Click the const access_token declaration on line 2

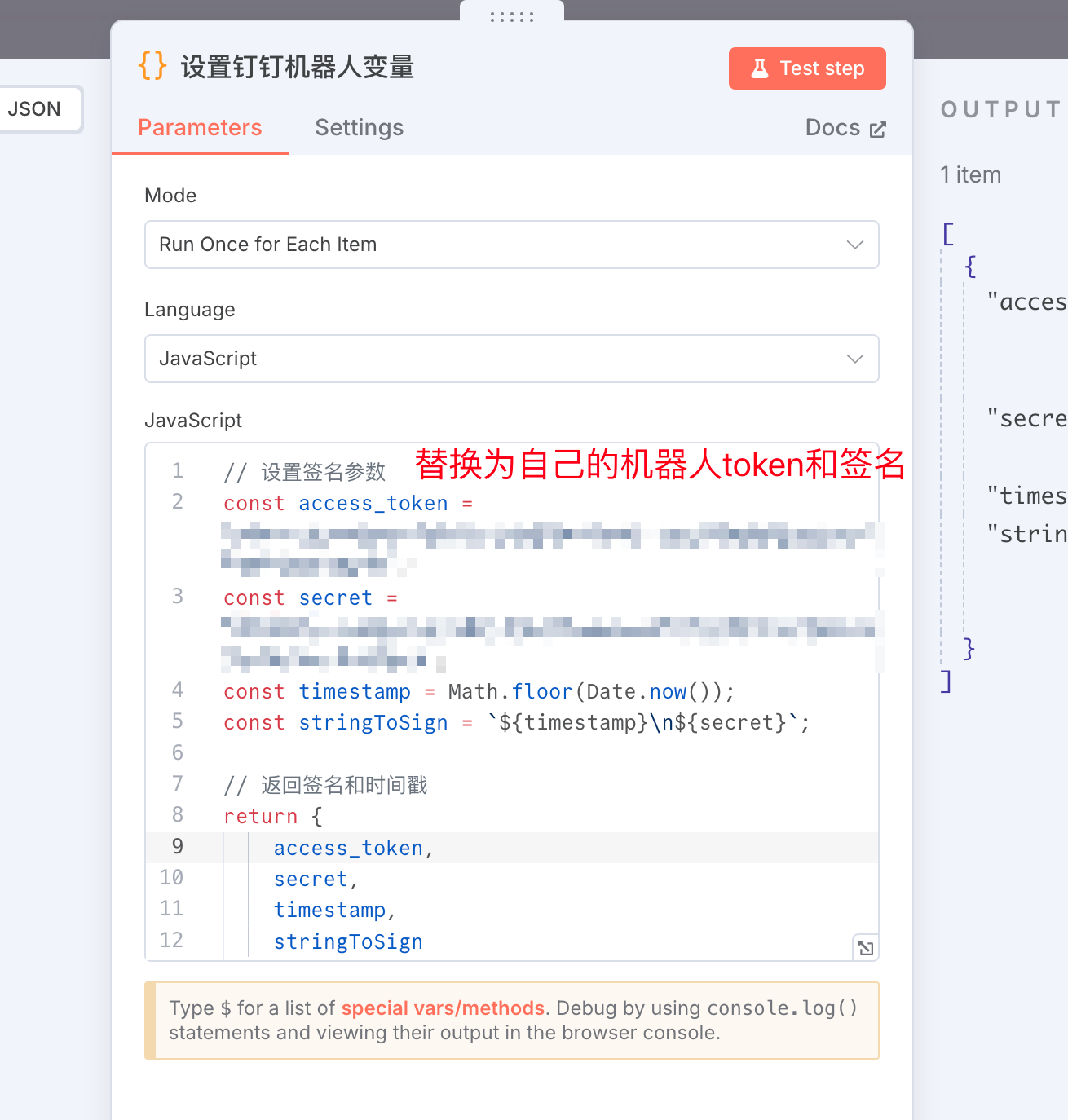(x=348, y=504)
